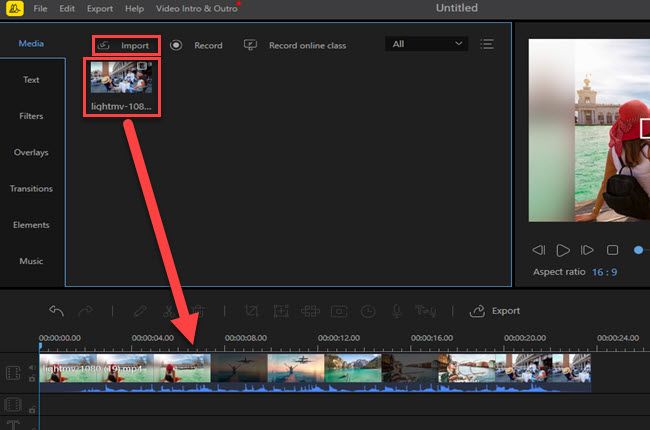Click the record circle icon
Screen dimensions: 650x430
(x=176, y=45)
